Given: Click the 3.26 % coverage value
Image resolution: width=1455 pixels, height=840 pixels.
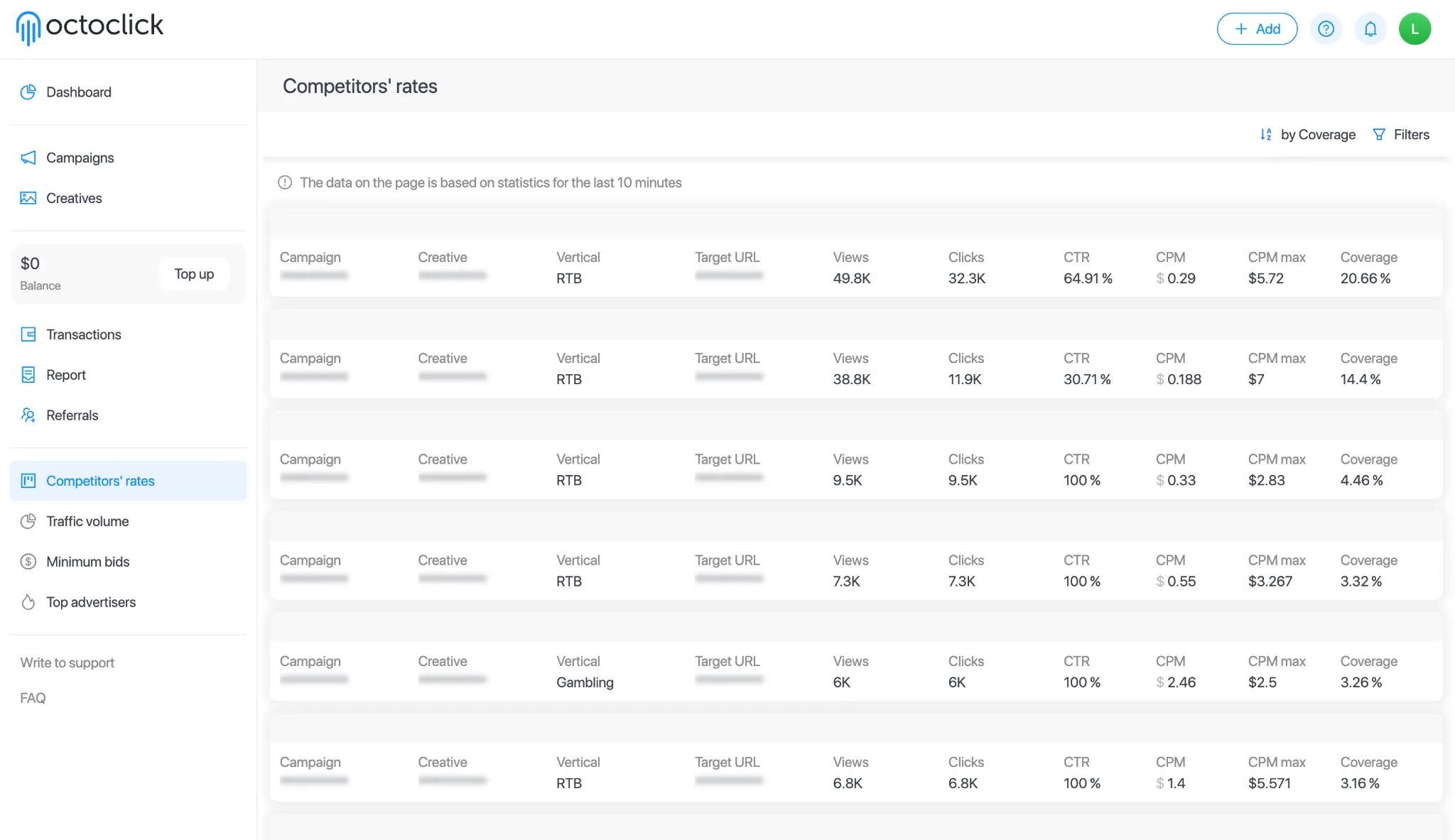Looking at the screenshot, I should [x=1361, y=682].
